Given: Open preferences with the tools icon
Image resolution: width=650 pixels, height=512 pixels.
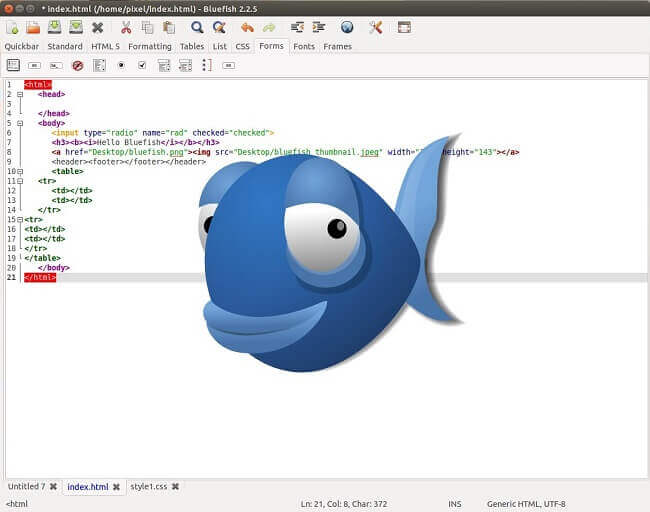Looking at the screenshot, I should click(x=376, y=28).
